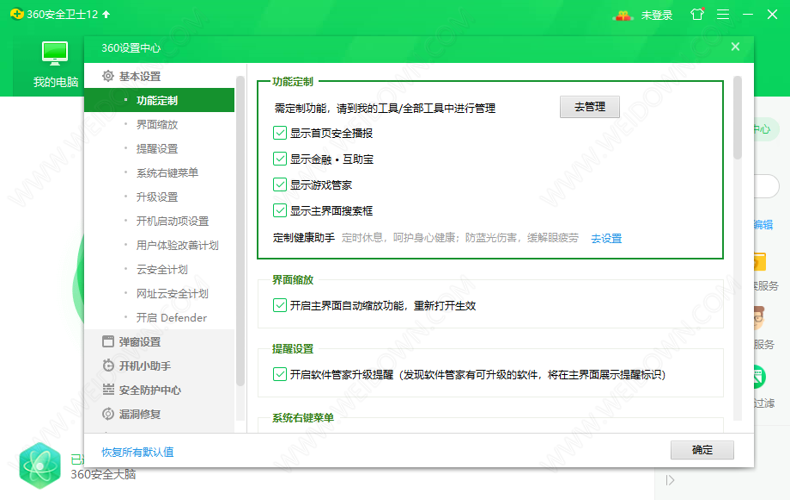Click the 去管理 button
Viewport: 790px width, 500px height.
click(x=589, y=107)
